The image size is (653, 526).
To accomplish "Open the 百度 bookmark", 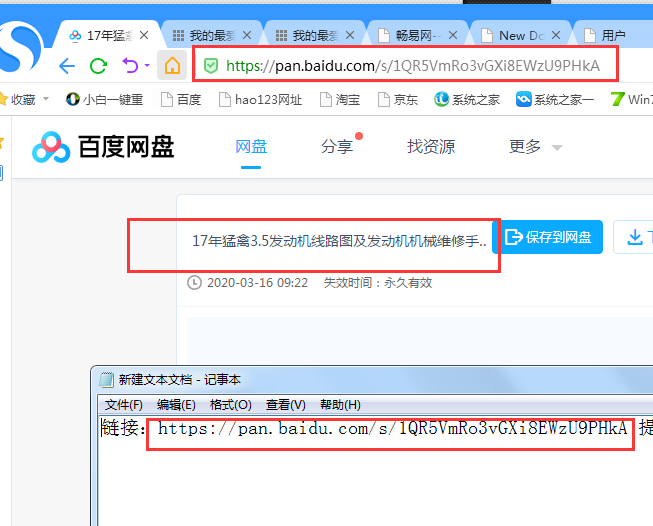I will [181, 99].
